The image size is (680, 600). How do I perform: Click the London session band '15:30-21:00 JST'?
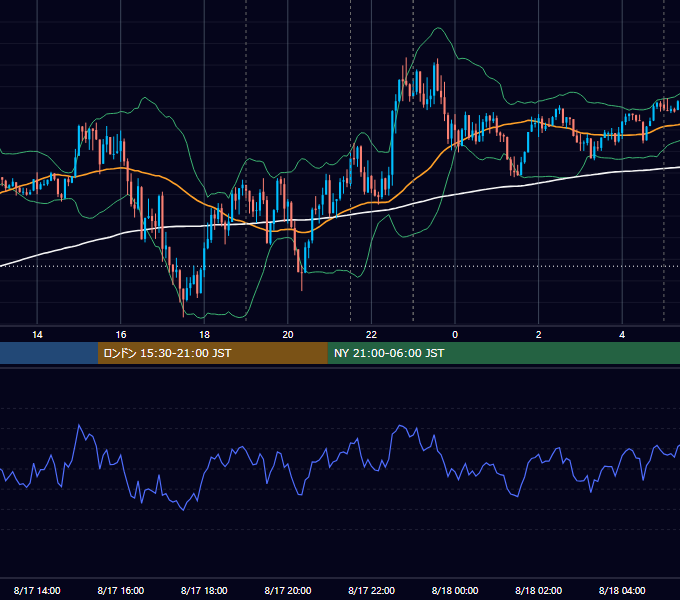tap(212, 353)
